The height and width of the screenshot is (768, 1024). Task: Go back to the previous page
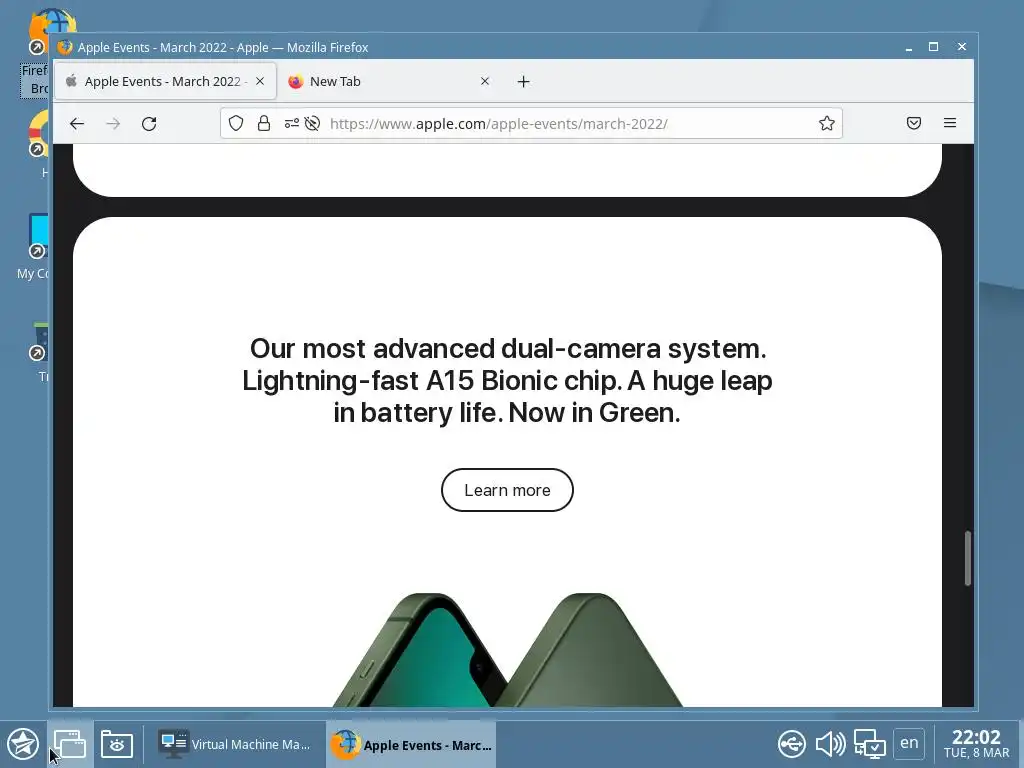[x=77, y=123]
